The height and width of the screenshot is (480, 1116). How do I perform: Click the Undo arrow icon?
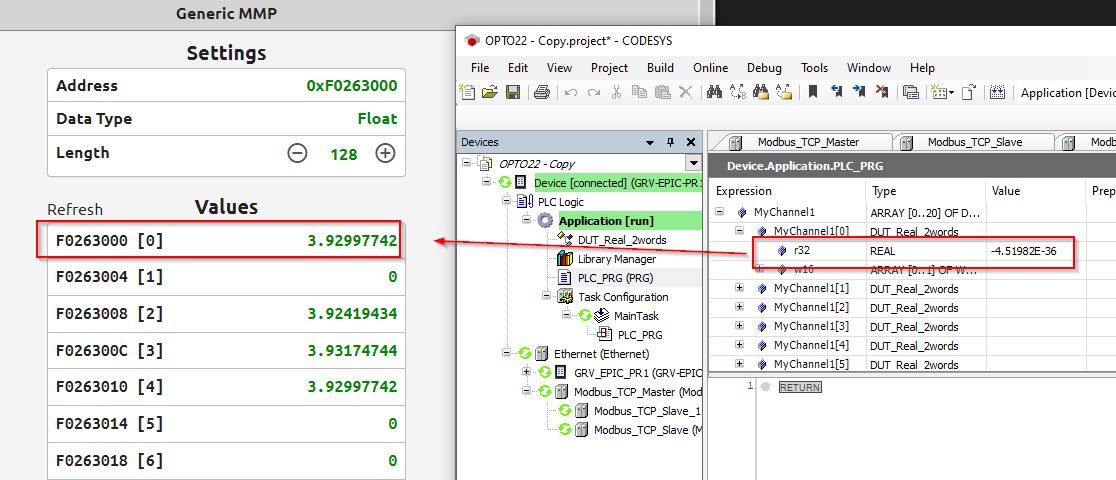click(570, 92)
